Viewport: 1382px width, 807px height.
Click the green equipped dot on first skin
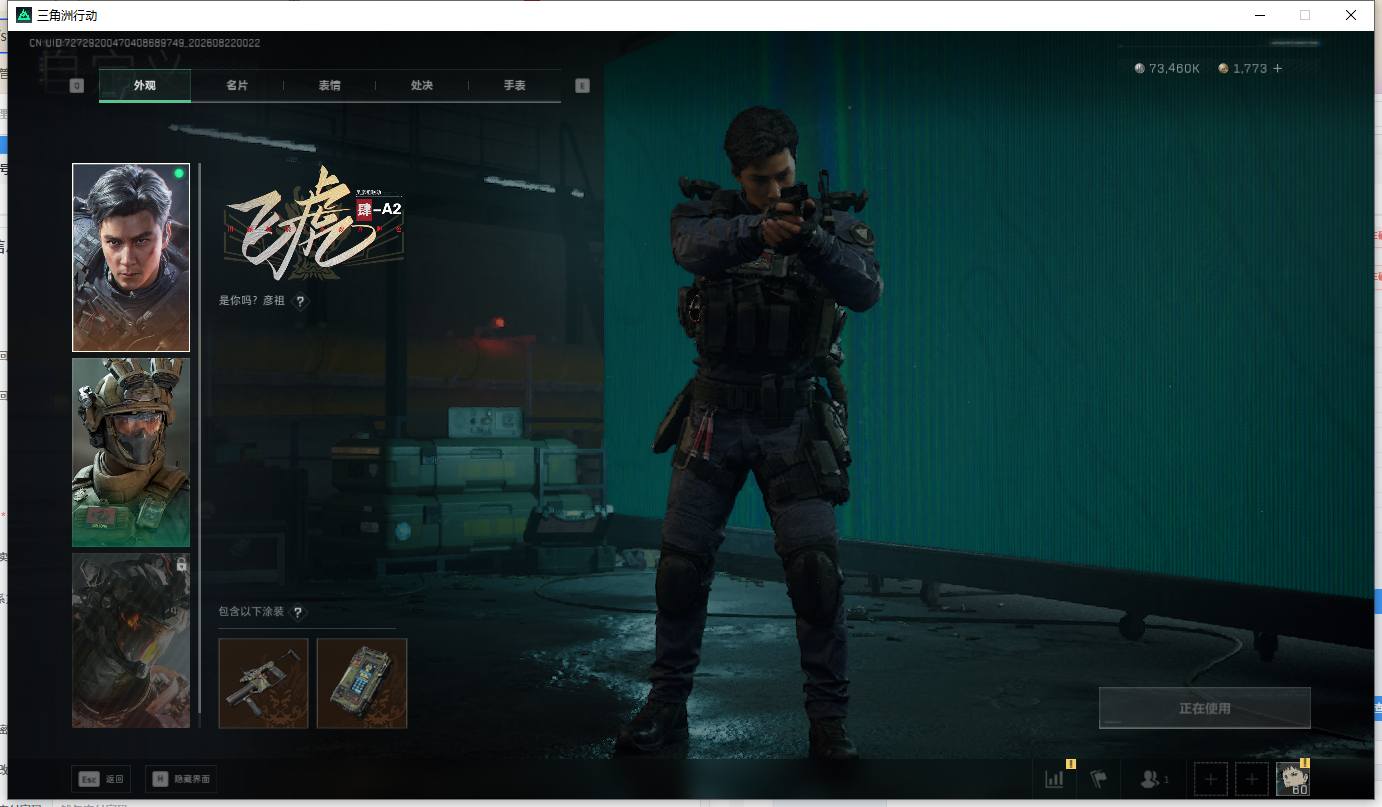(x=179, y=174)
